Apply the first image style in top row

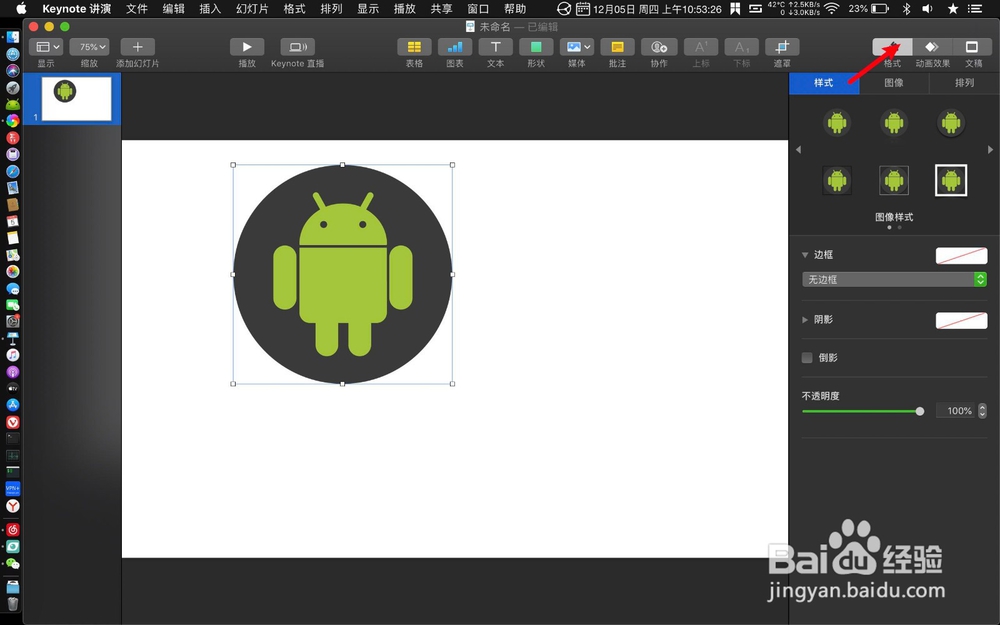click(837, 122)
